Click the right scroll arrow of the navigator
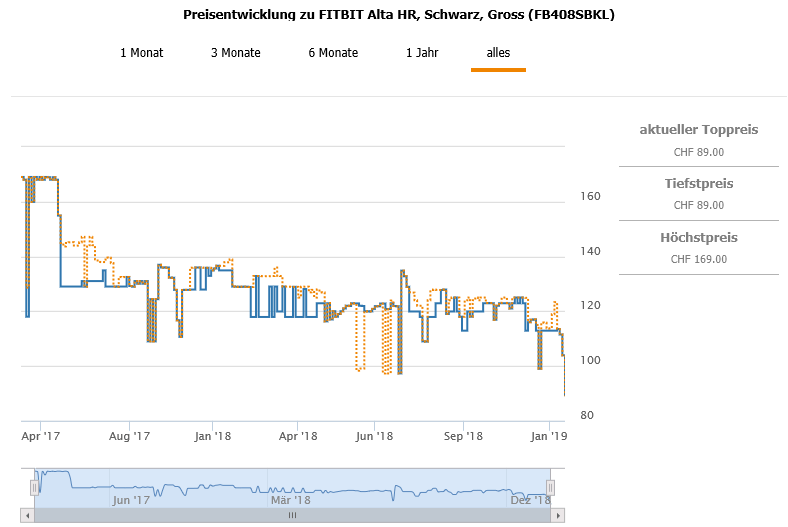Image resolution: width=788 pixels, height=527 pixels. point(557,515)
